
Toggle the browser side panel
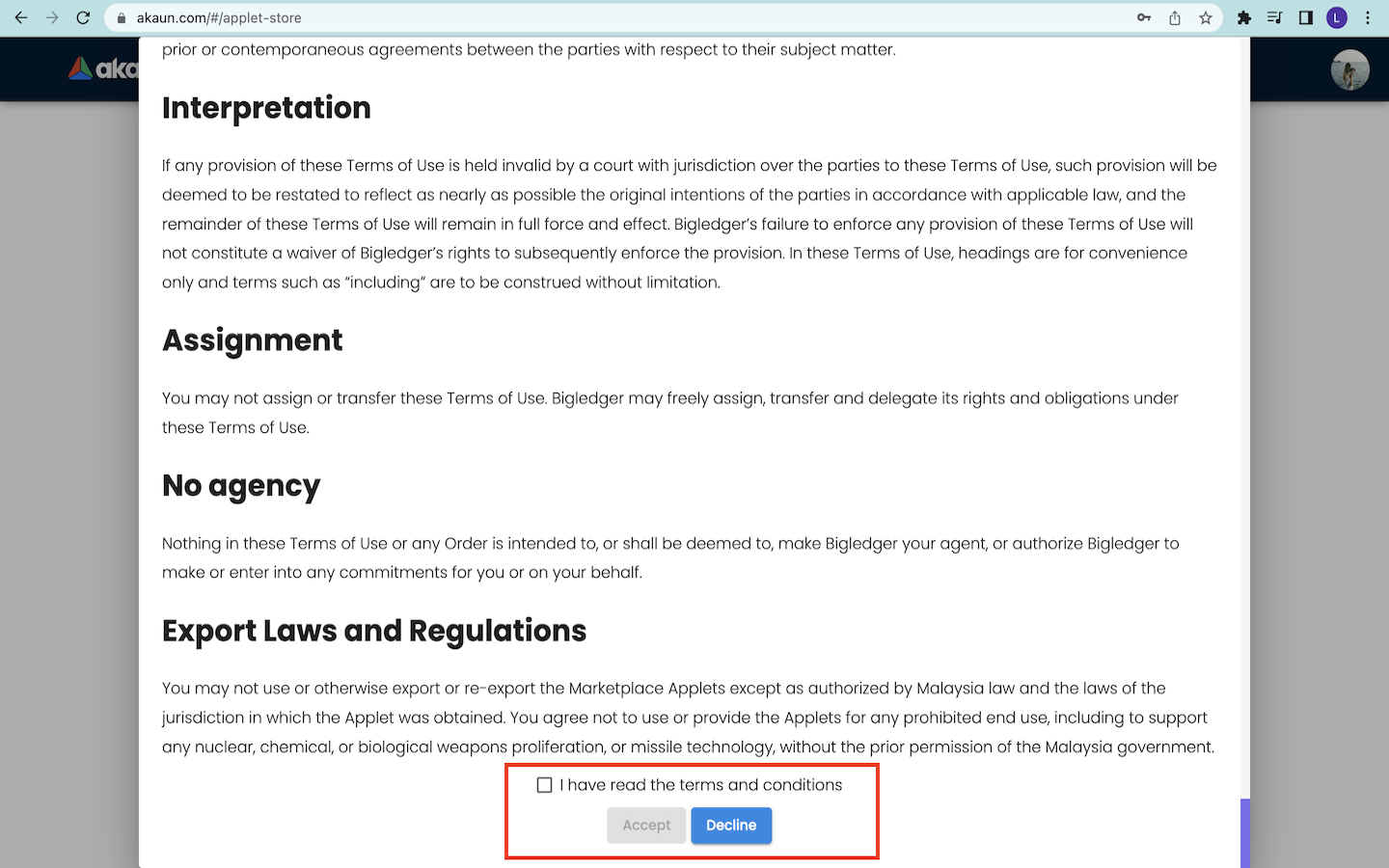pos(1306,17)
